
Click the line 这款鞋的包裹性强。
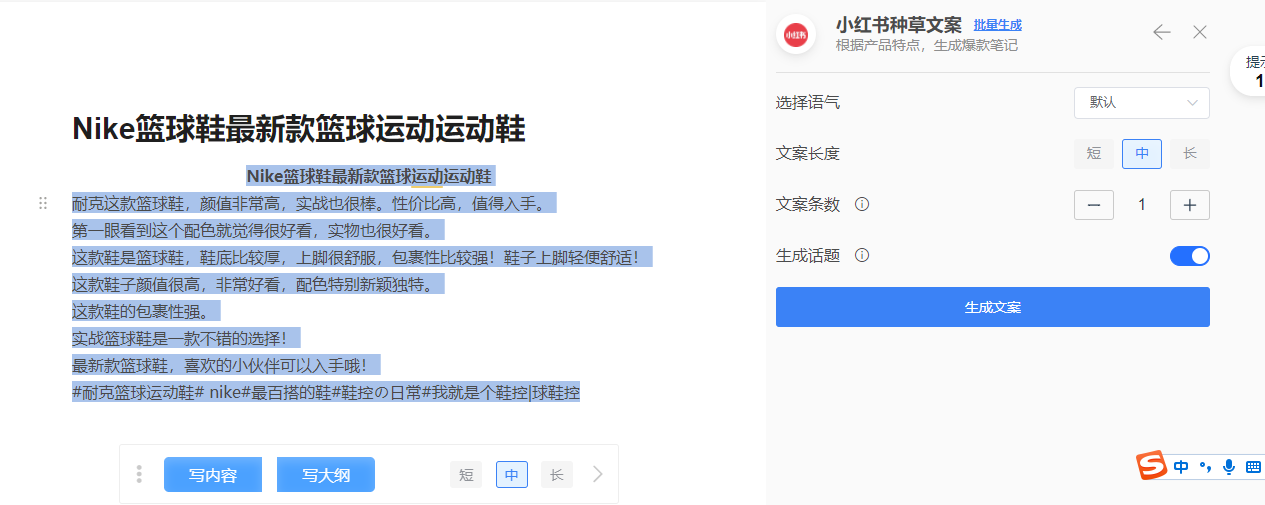(146, 311)
